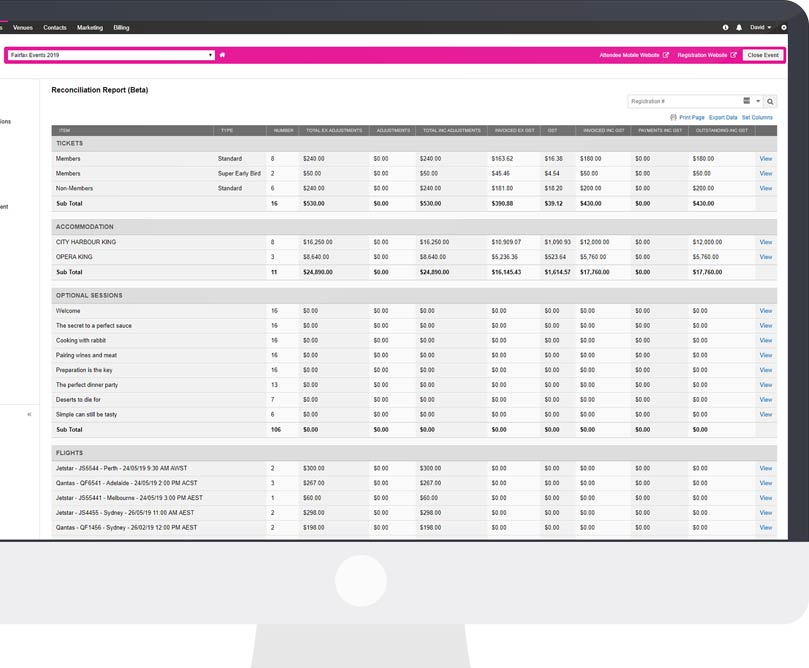Click the Print Page printer icon
This screenshot has height=668, width=809.
[674, 117]
